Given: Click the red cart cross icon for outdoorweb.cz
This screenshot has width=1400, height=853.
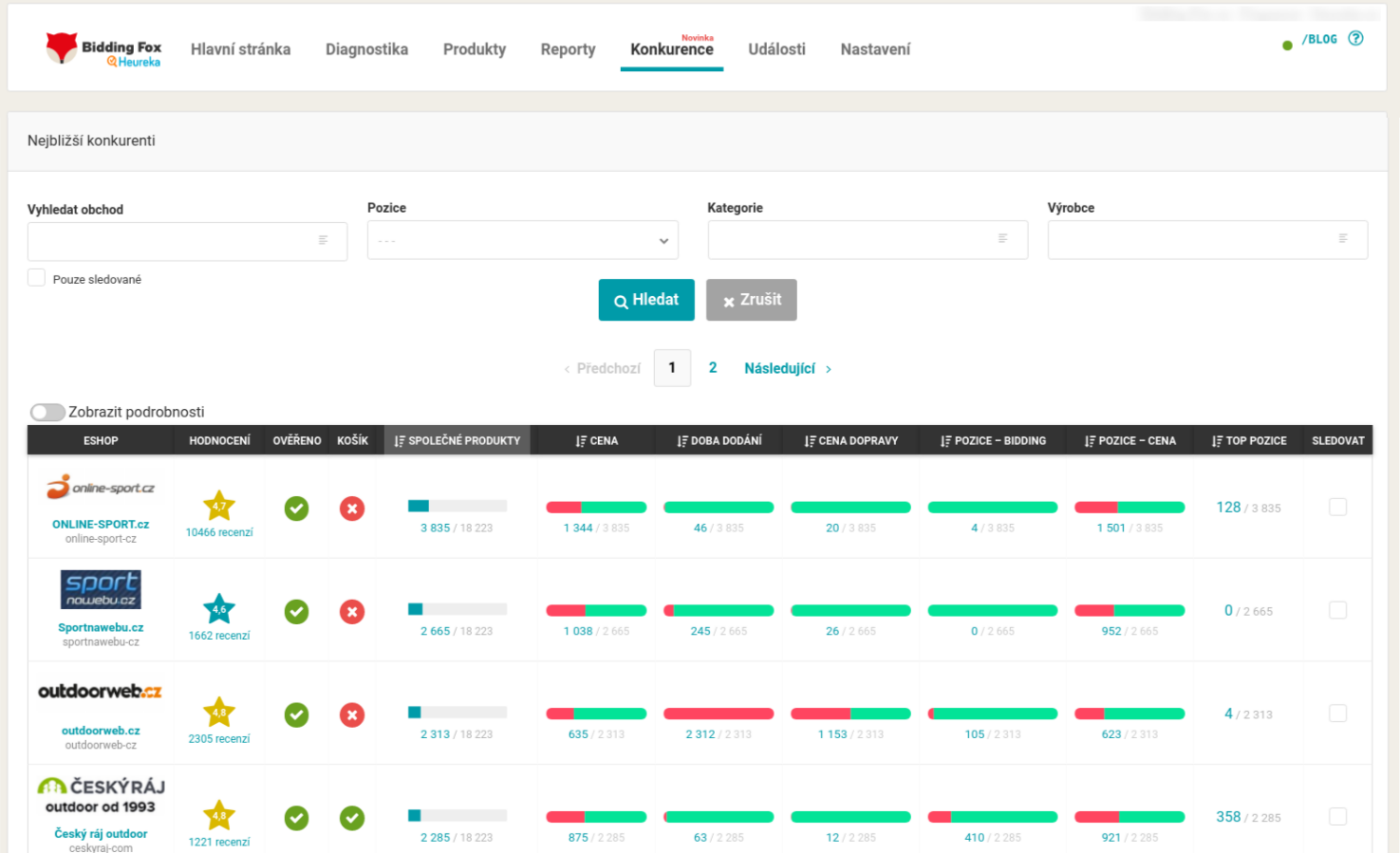Looking at the screenshot, I should [352, 715].
